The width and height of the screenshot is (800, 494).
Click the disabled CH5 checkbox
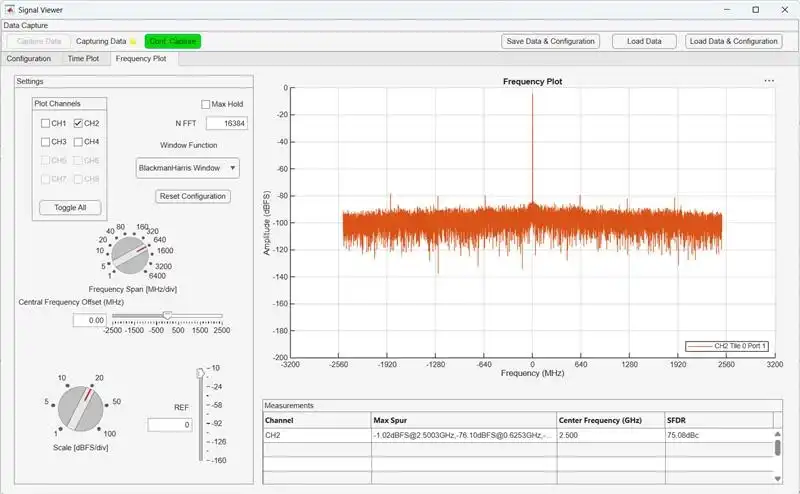[45, 160]
